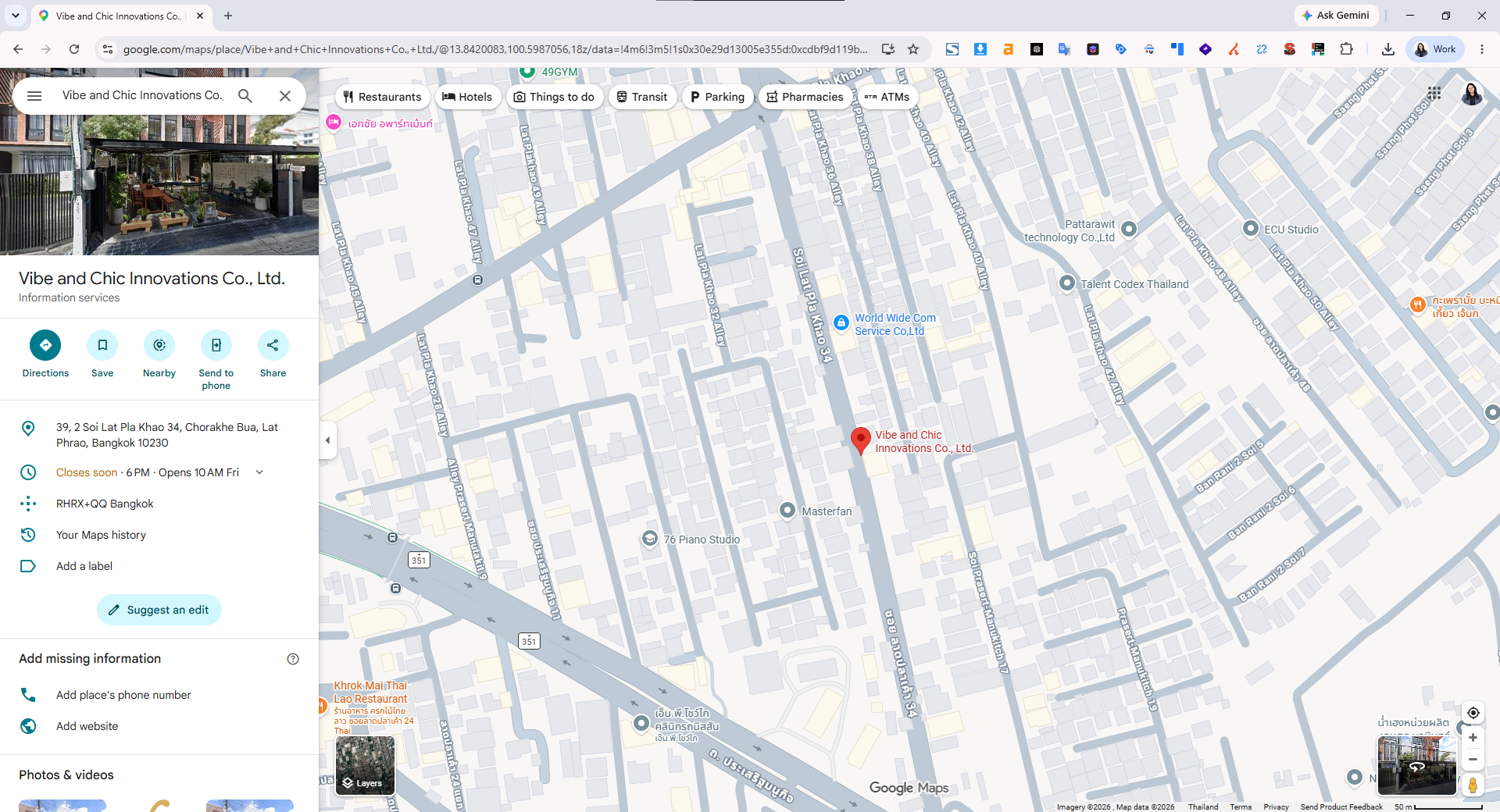Select 49GYM map marker
Image resolution: width=1500 pixels, height=812 pixels.
527,72
